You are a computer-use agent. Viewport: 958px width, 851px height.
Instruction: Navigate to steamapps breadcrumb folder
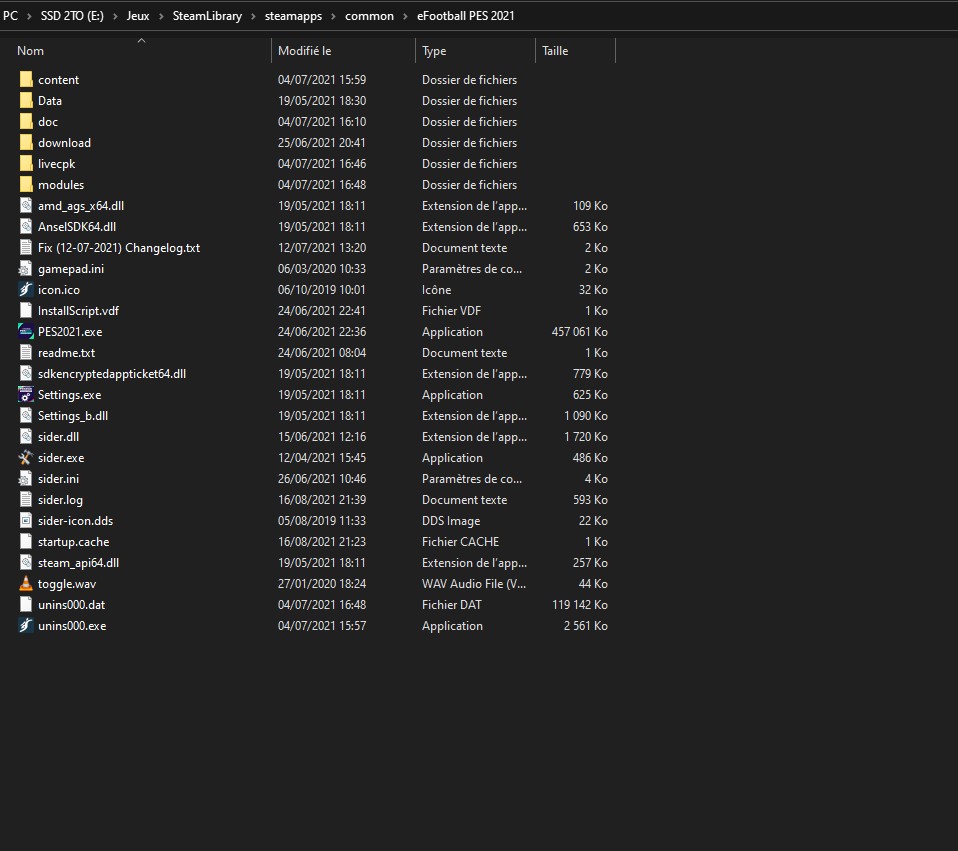[293, 16]
